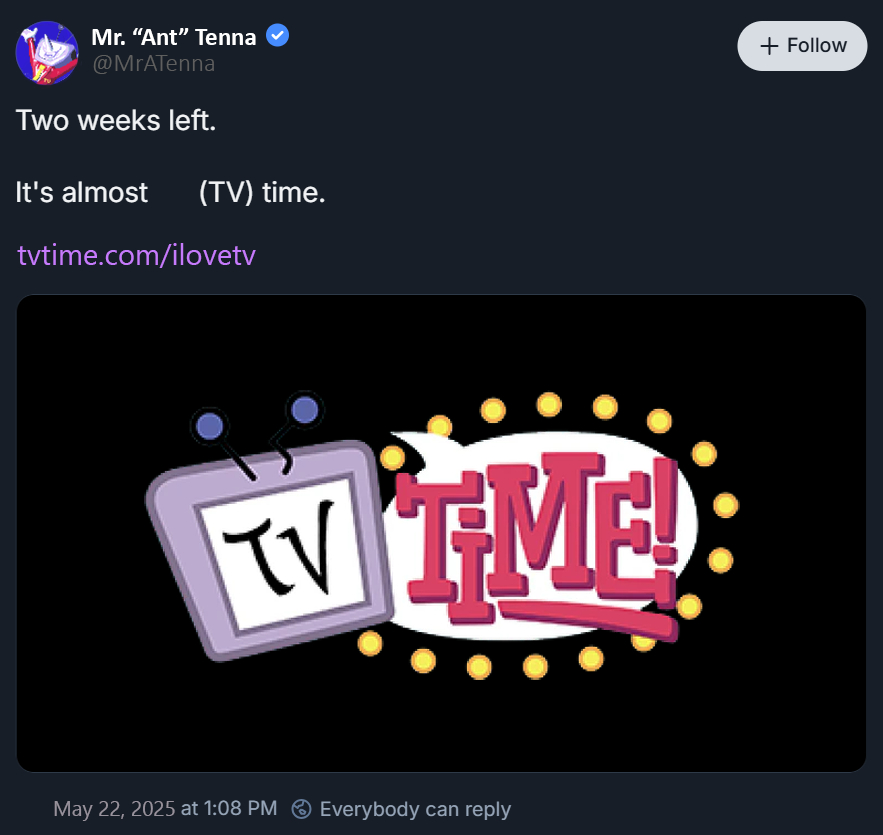Click the "Two weeks left." post text
This screenshot has height=835, width=883.
click(116, 122)
